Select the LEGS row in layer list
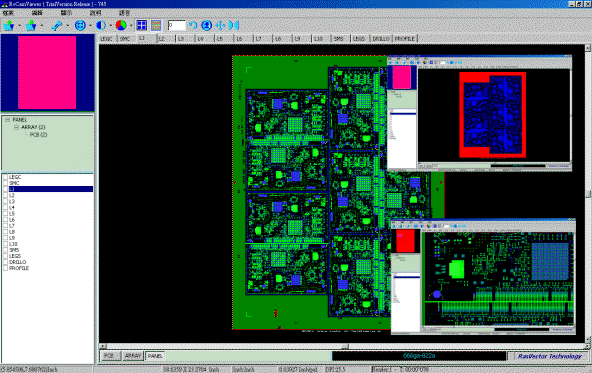The width and height of the screenshot is (592, 373). click(x=48, y=256)
